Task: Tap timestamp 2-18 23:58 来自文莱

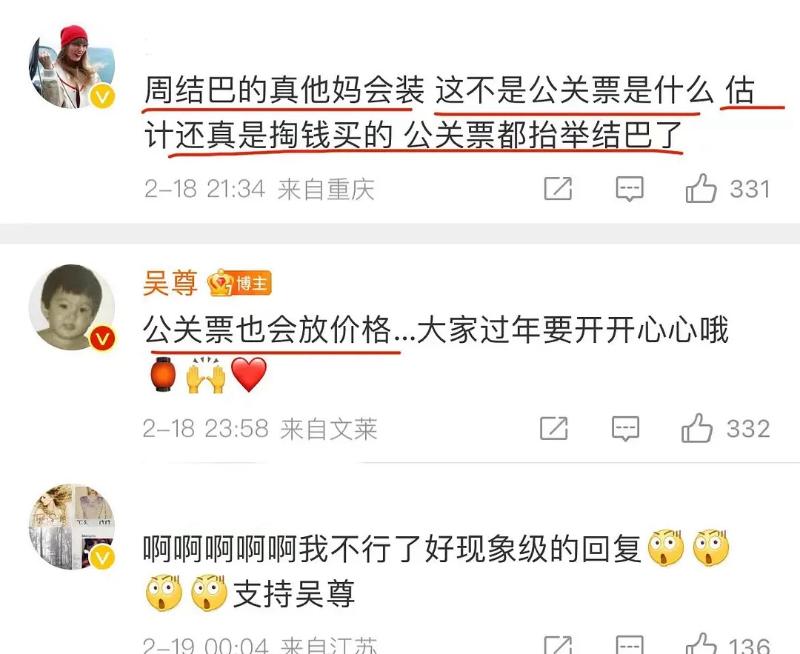Action: click(x=260, y=429)
